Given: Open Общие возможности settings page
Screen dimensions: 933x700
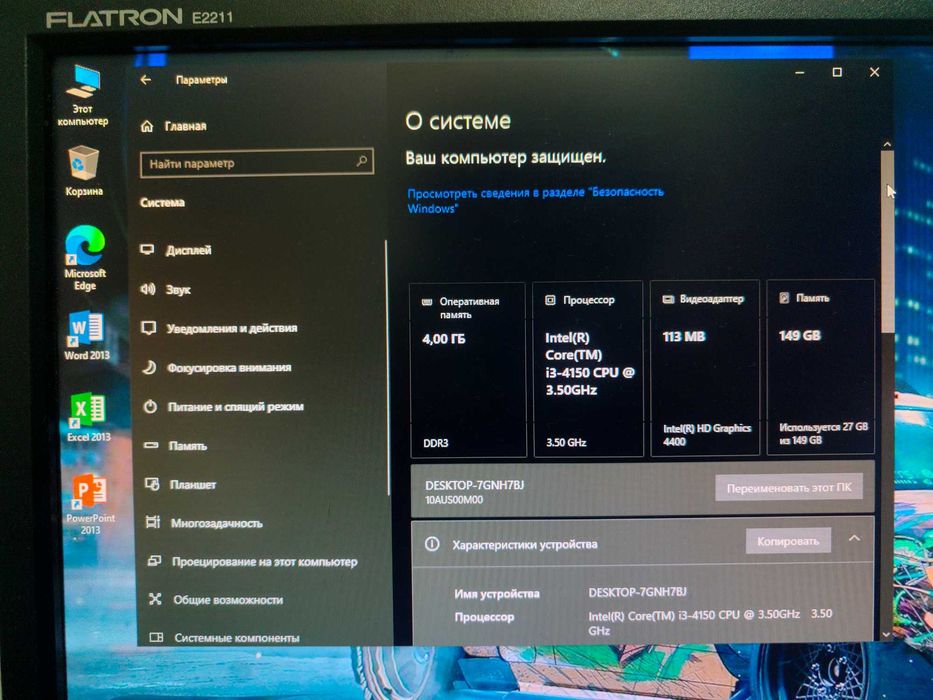Looking at the screenshot, I should 228,599.
